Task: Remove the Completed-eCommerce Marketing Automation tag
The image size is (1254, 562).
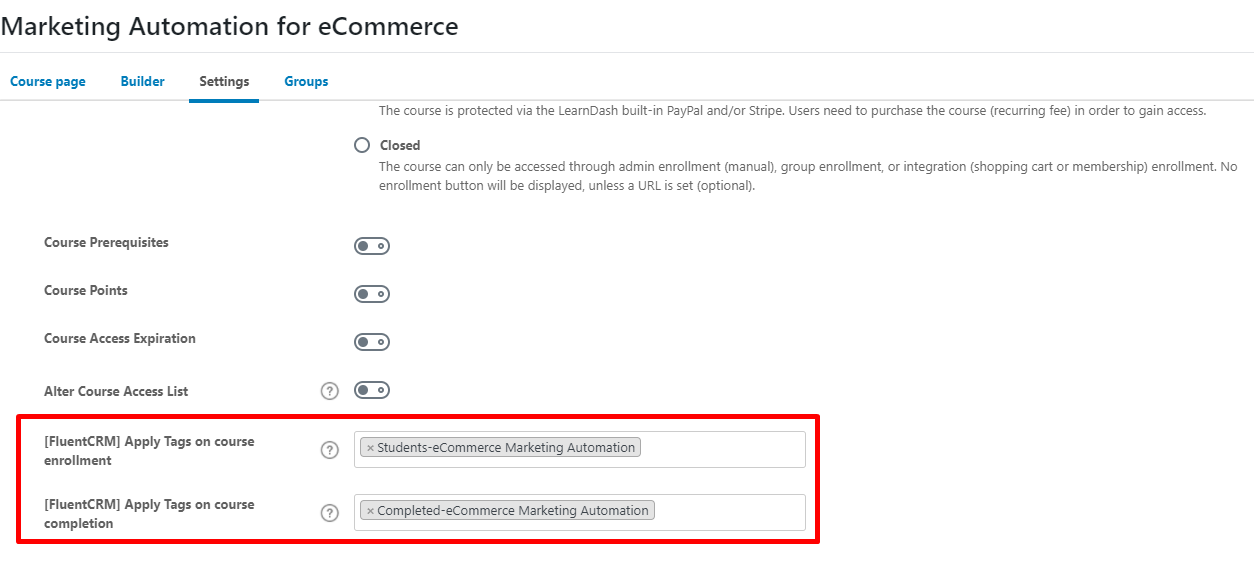Action: (370, 511)
